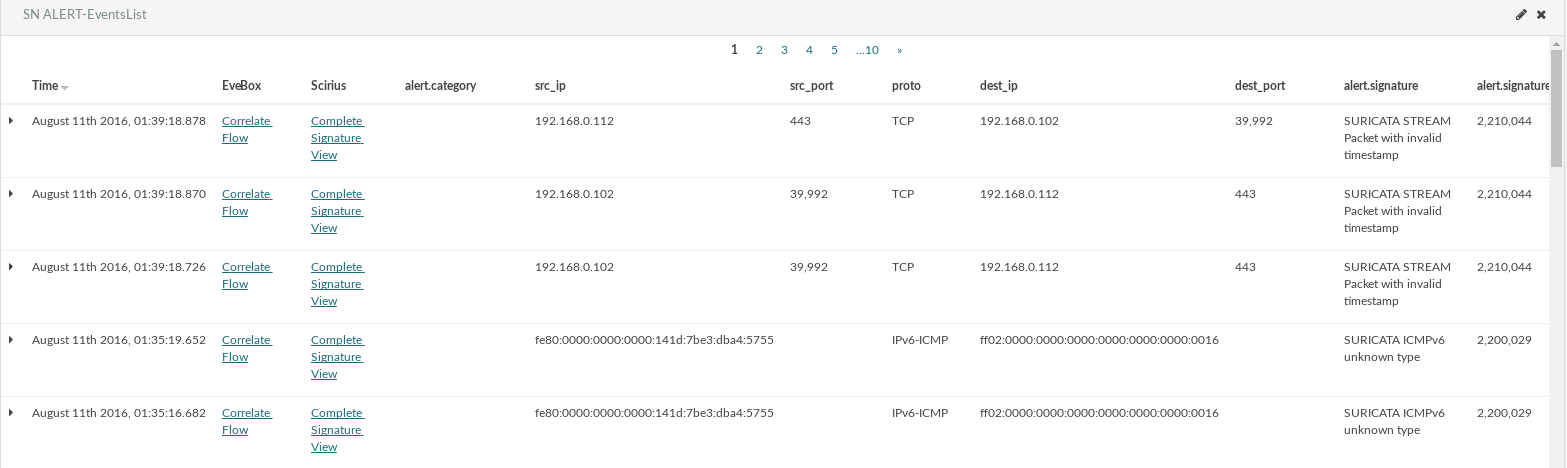Expand the 01:39:18.870 event row
This screenshot has width=1567, height=468.
[11, 194]
